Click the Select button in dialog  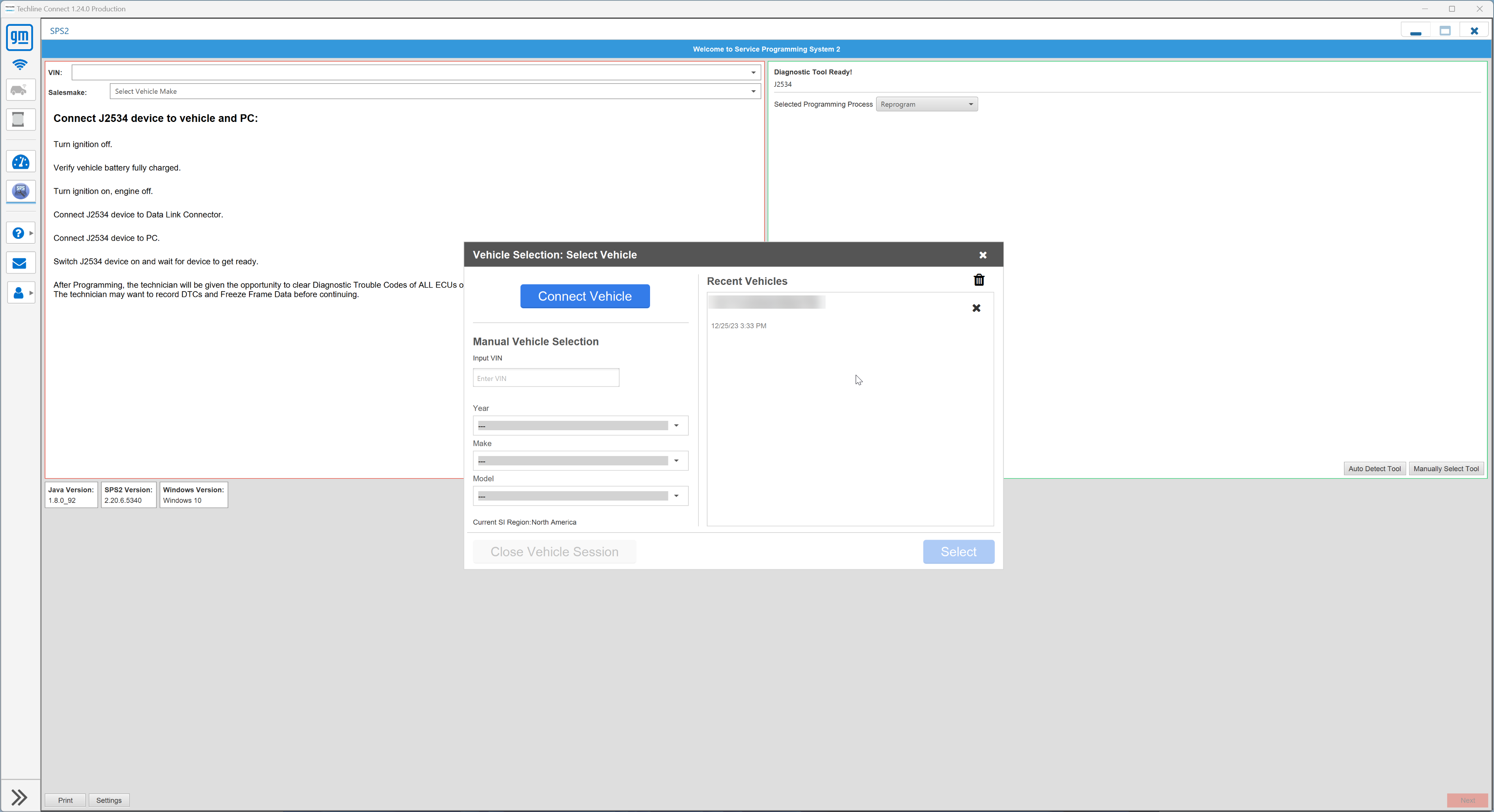coord(958,552)
